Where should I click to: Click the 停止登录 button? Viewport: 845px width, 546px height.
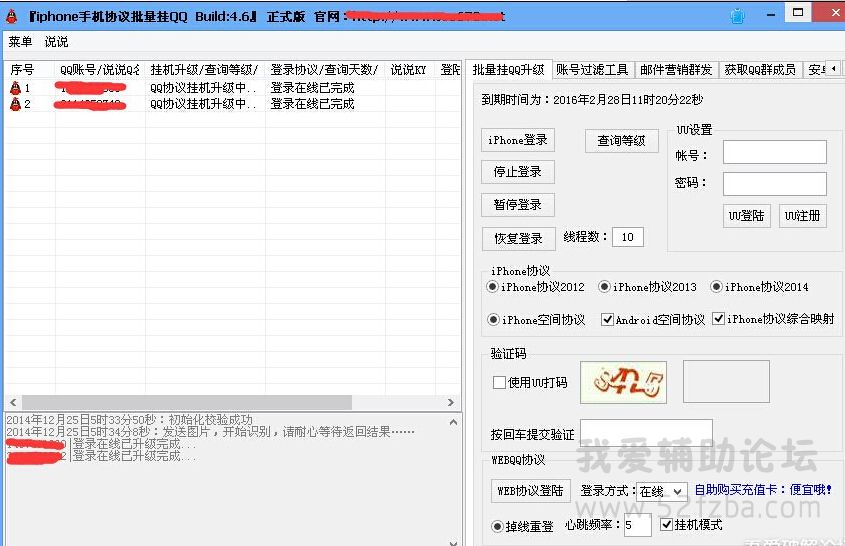coord(517,172)
